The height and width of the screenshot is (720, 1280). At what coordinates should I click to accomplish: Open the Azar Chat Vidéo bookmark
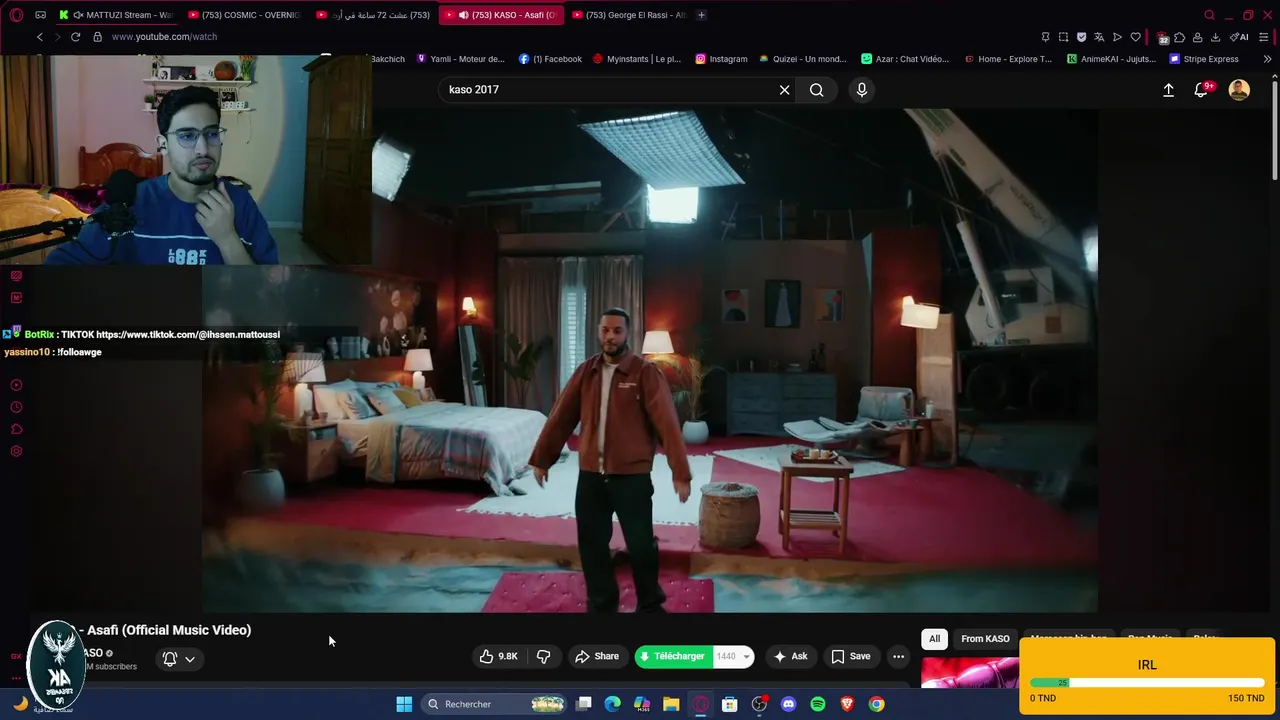coord(905,59)
